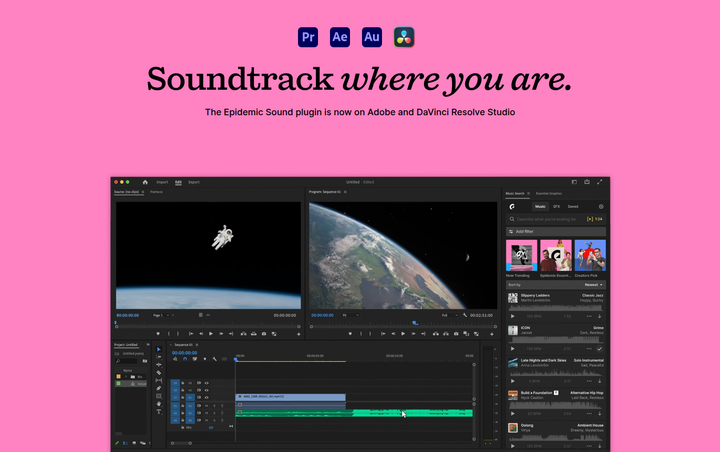
Task: Open the Frame.io panel tab
Action: (156, 192)
